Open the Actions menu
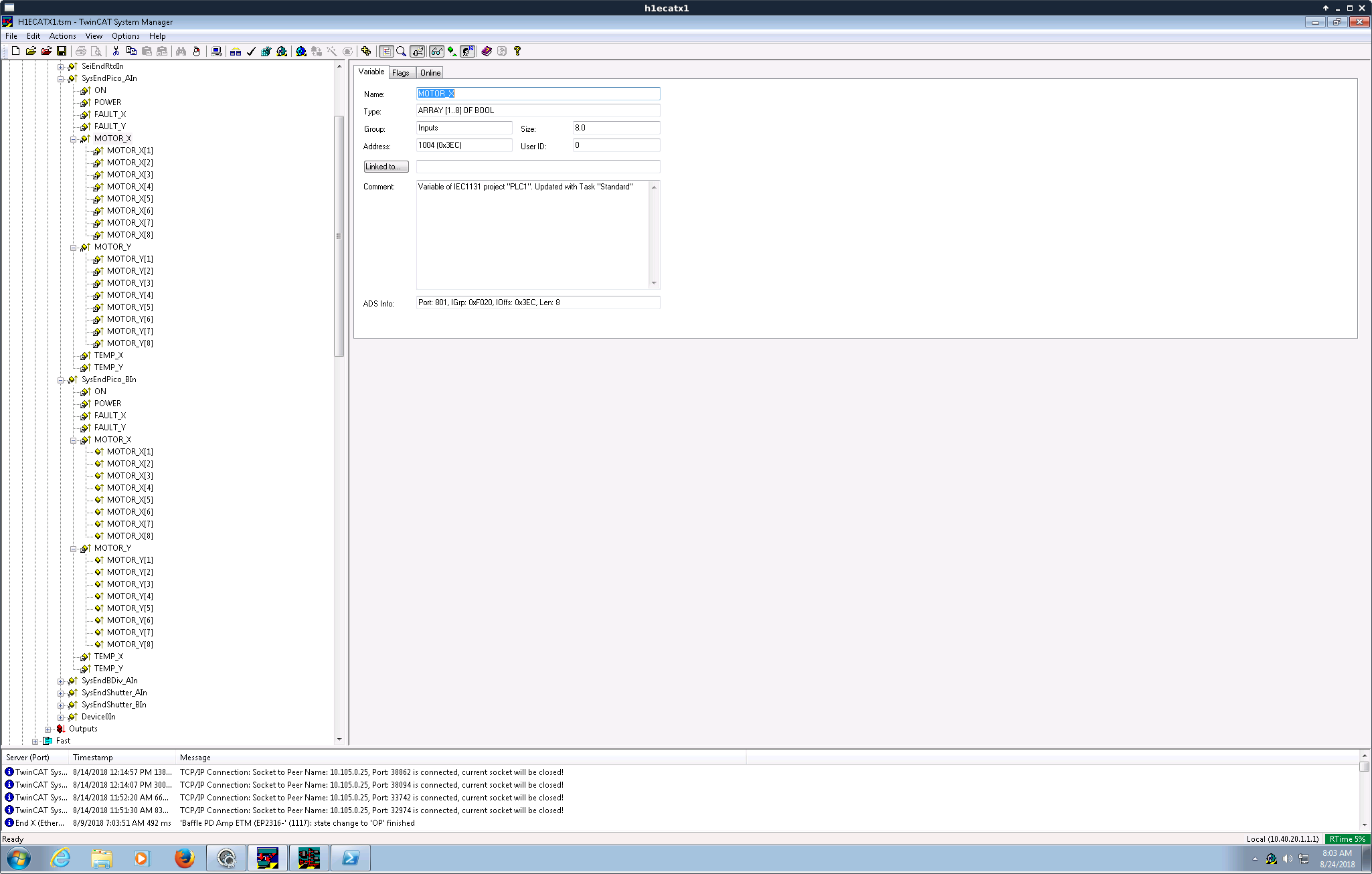The image size is (1372, 874). coord(62,36)
